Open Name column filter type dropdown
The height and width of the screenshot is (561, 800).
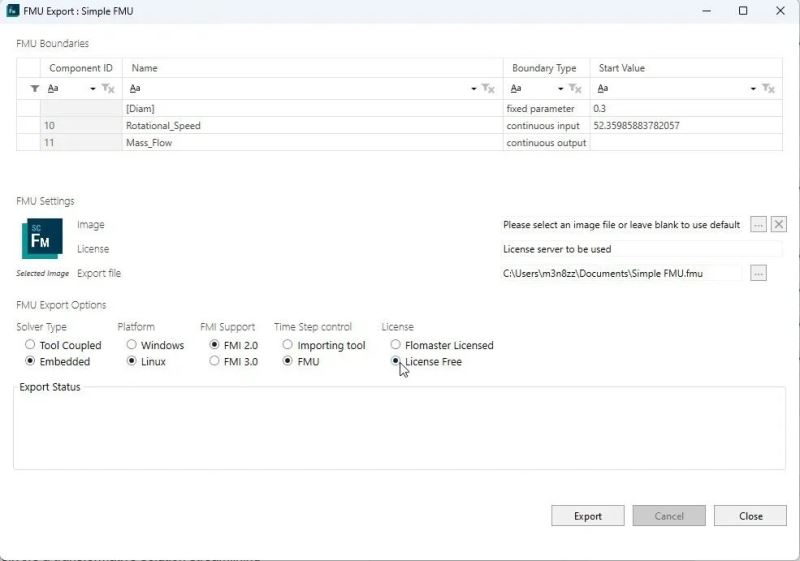click(474, 89)
